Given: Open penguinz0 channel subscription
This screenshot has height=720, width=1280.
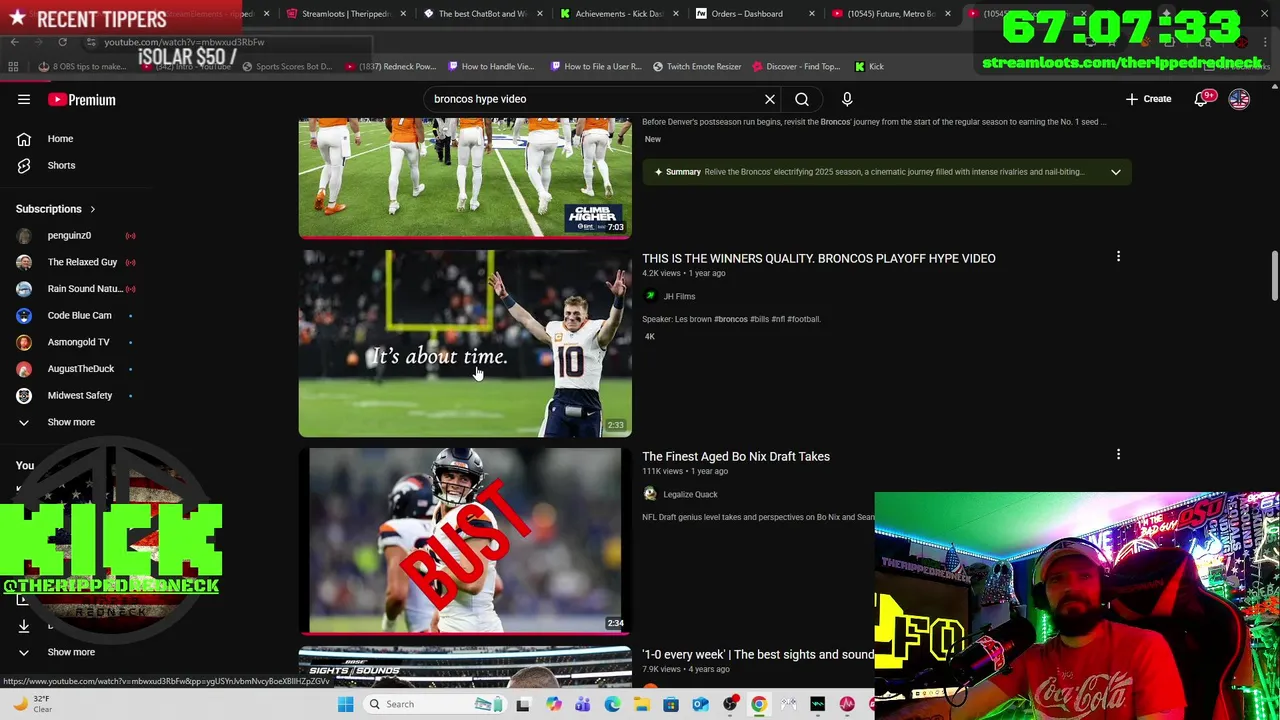Looking at the screenshot, I should [x=76, y=235].
